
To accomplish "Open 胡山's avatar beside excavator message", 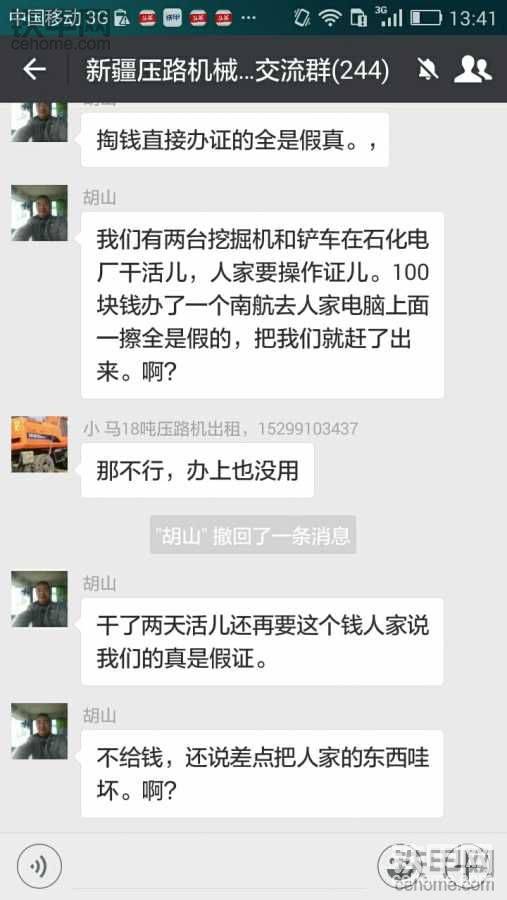I will point(40,212).
